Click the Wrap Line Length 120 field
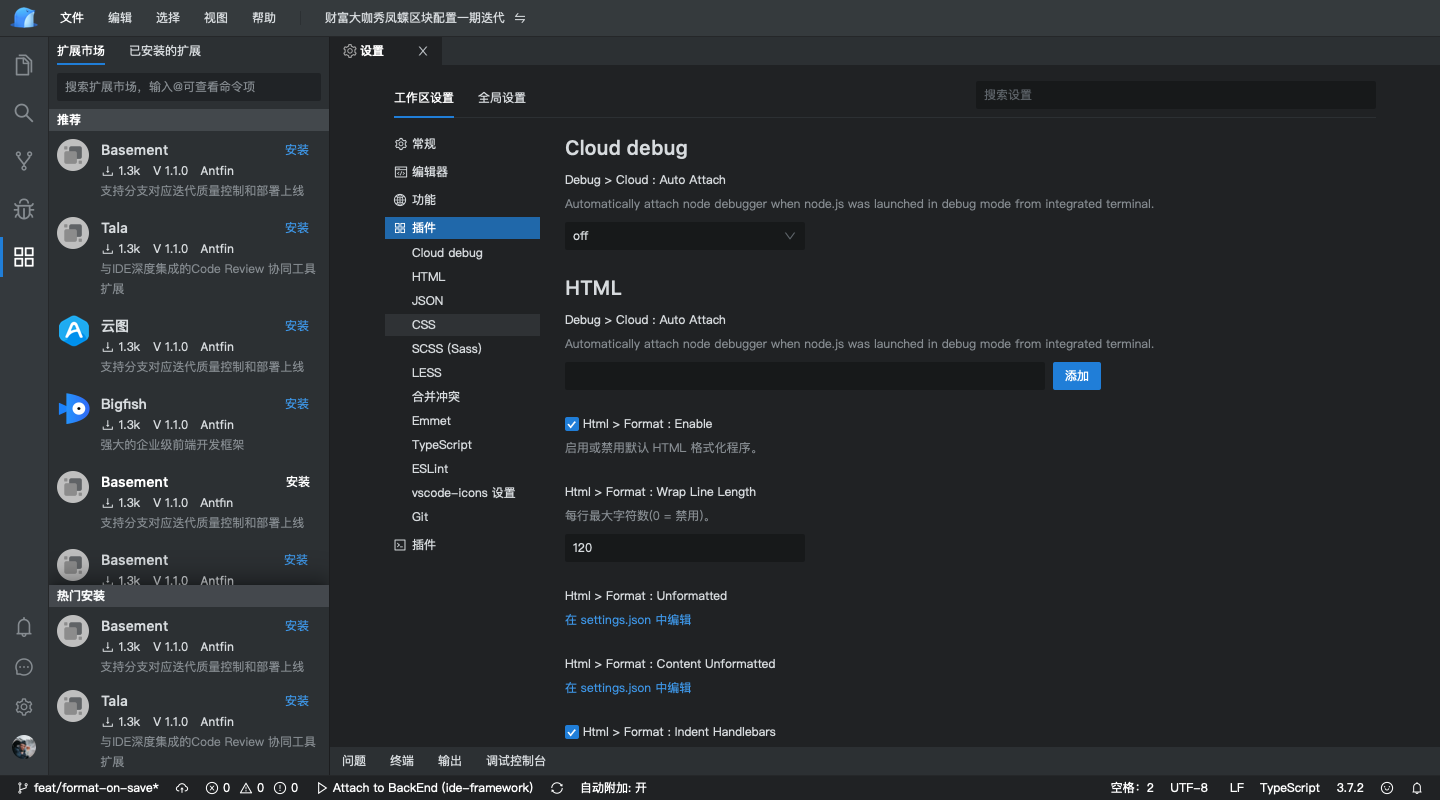 point(685,548)
